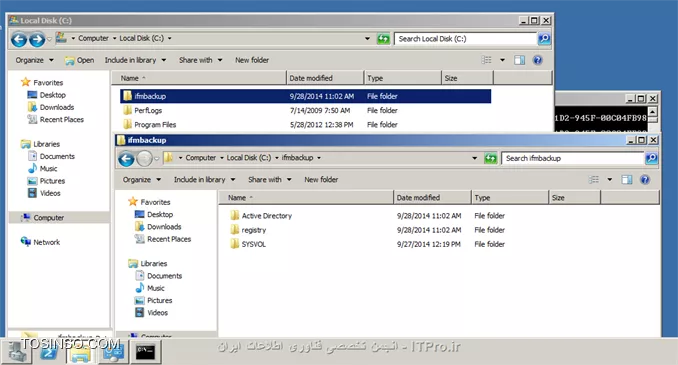Image resolution: width=678 pixels, height=365 pixels.
Task: Open Videos library in Local Disk window
Action: tap(44, 193)
